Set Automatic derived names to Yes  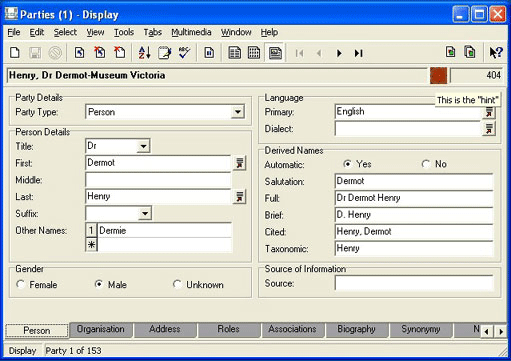coord(347,164)
